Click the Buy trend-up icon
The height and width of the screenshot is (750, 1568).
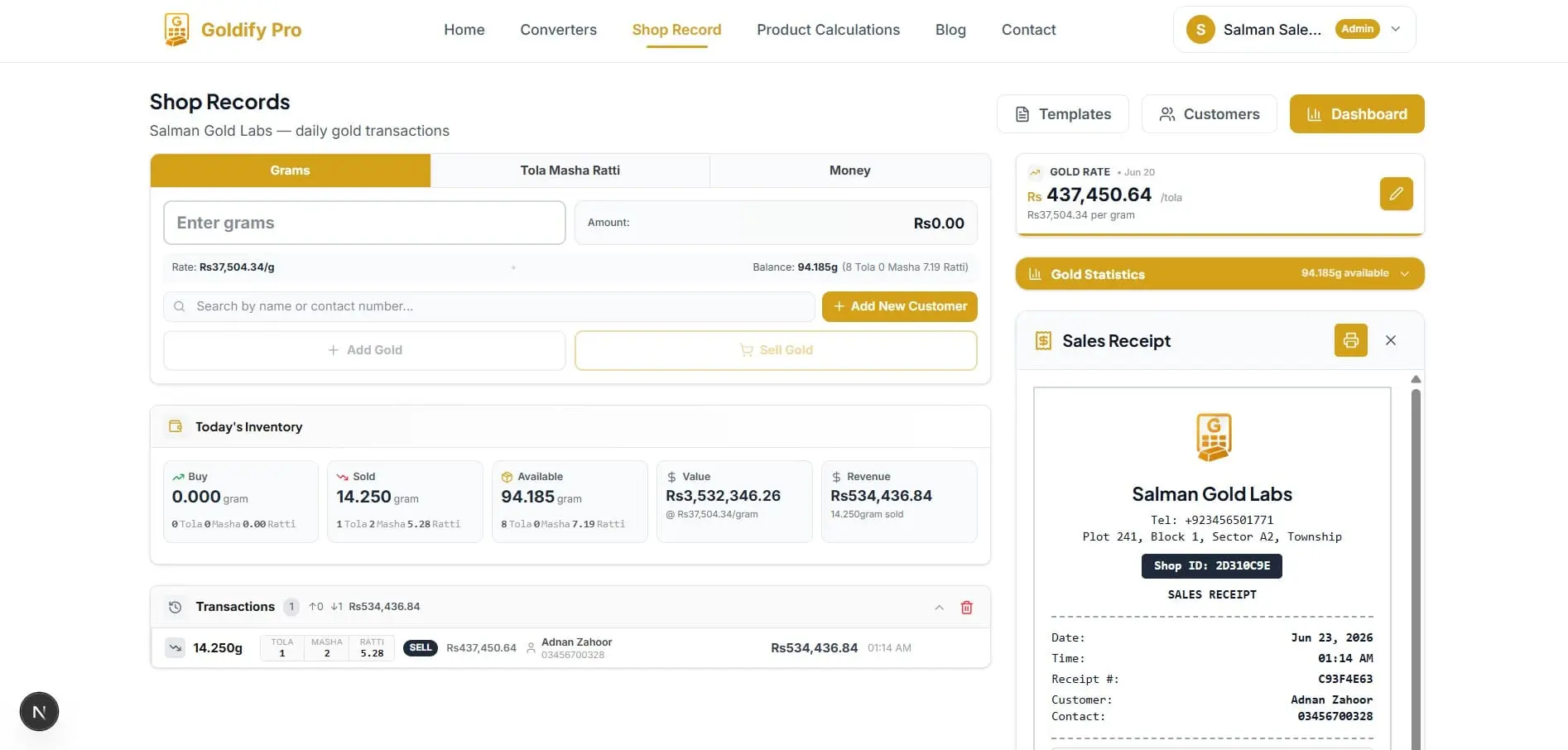pos(178,477)
